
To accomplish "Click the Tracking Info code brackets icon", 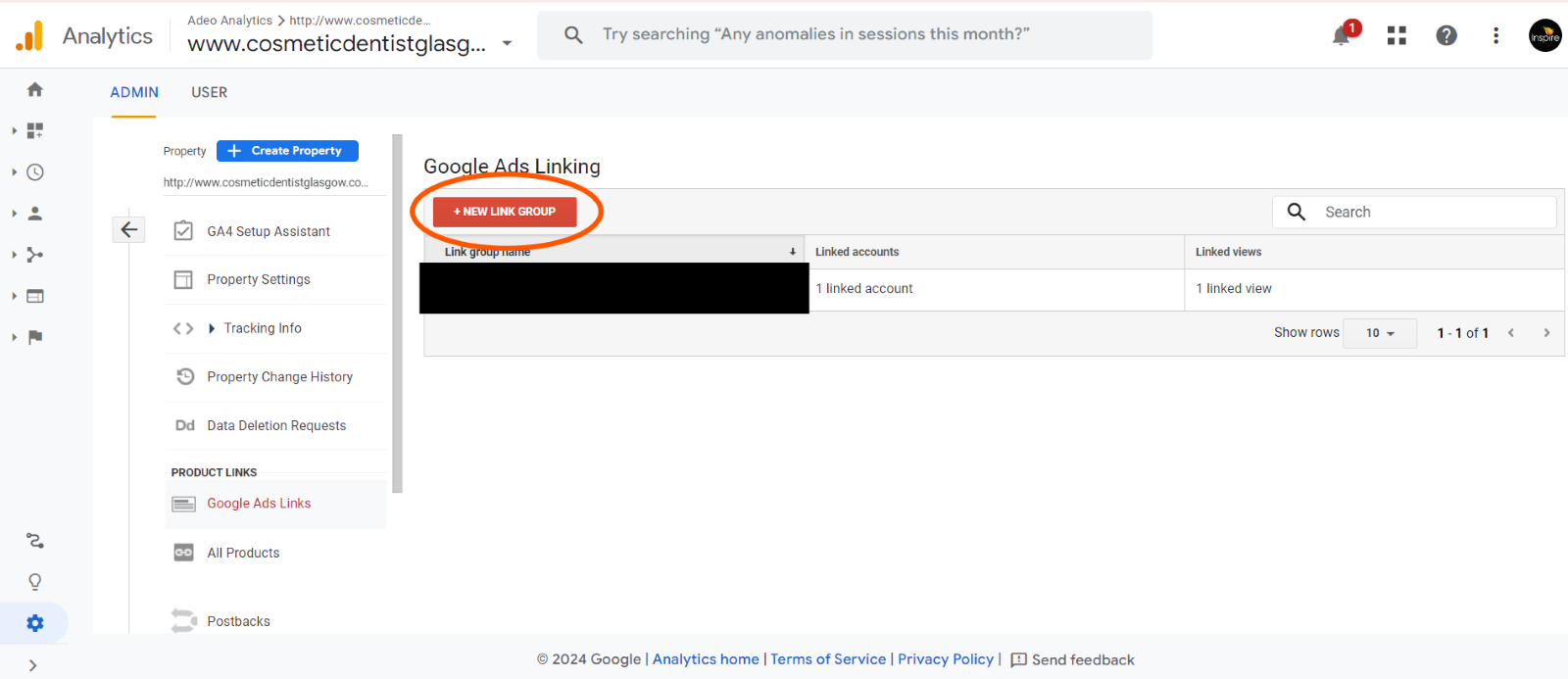I will 183,328.
